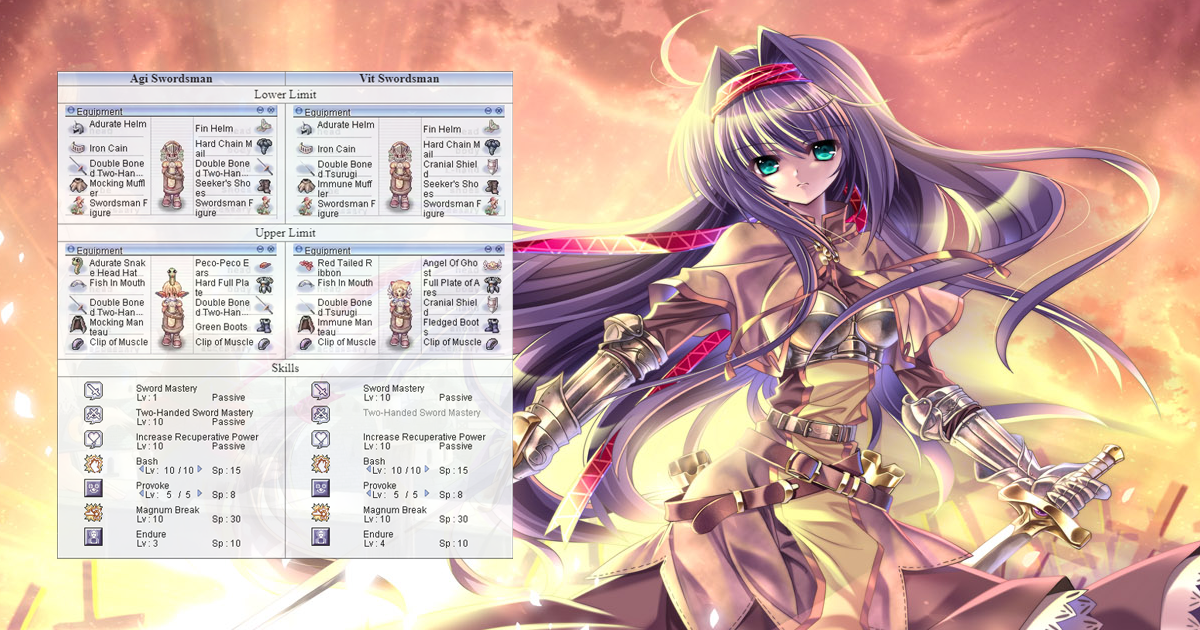The image size is (1200, 630).
Task: Click Full Plate of Ares icon in Vit Upper Limit
Action: click(x=492, y=286)
